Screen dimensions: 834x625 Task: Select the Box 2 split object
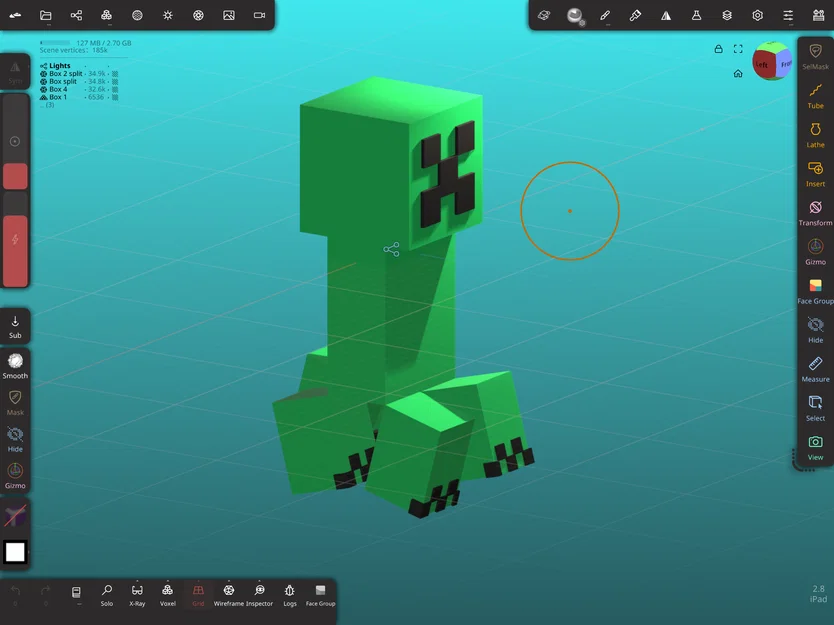click(79, 74)
